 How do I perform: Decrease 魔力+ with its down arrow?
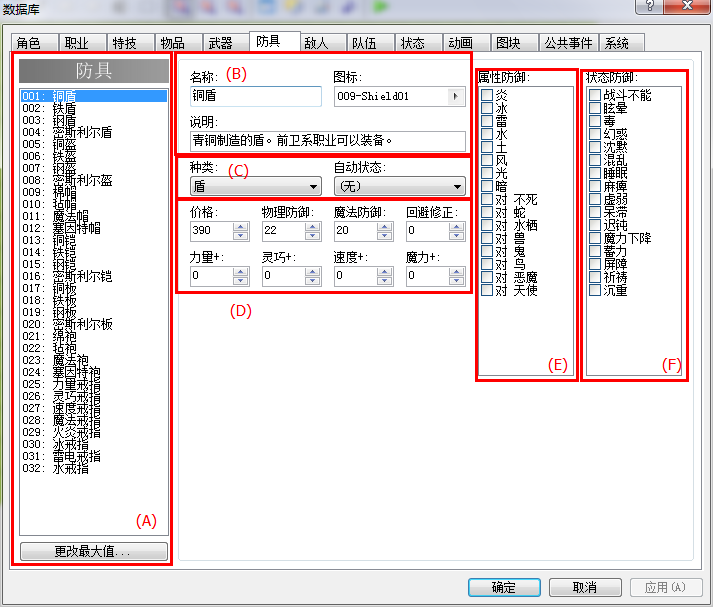click(x=456, y=280)
